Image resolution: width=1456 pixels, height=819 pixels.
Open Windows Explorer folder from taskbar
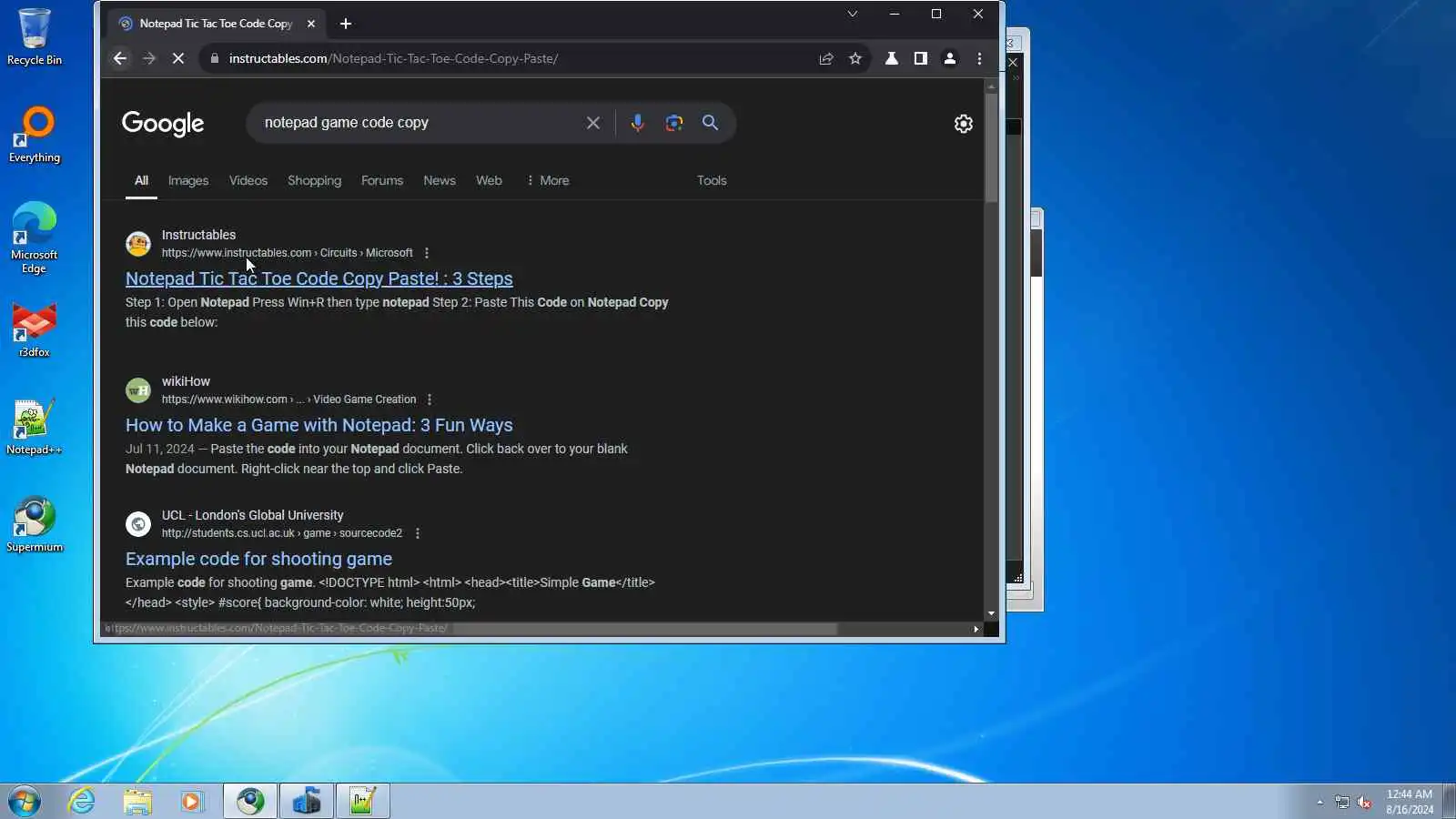coord(137,801)
